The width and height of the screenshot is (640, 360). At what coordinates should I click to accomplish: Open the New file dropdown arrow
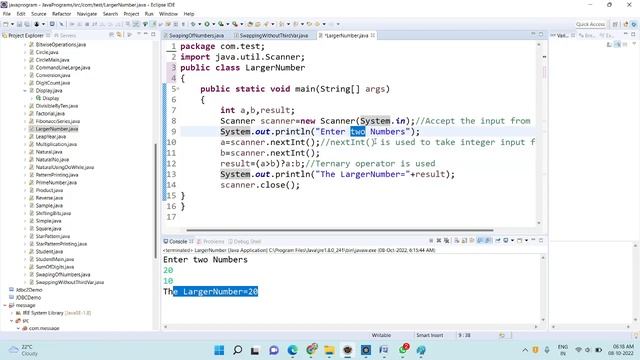(x=12, y=24)
